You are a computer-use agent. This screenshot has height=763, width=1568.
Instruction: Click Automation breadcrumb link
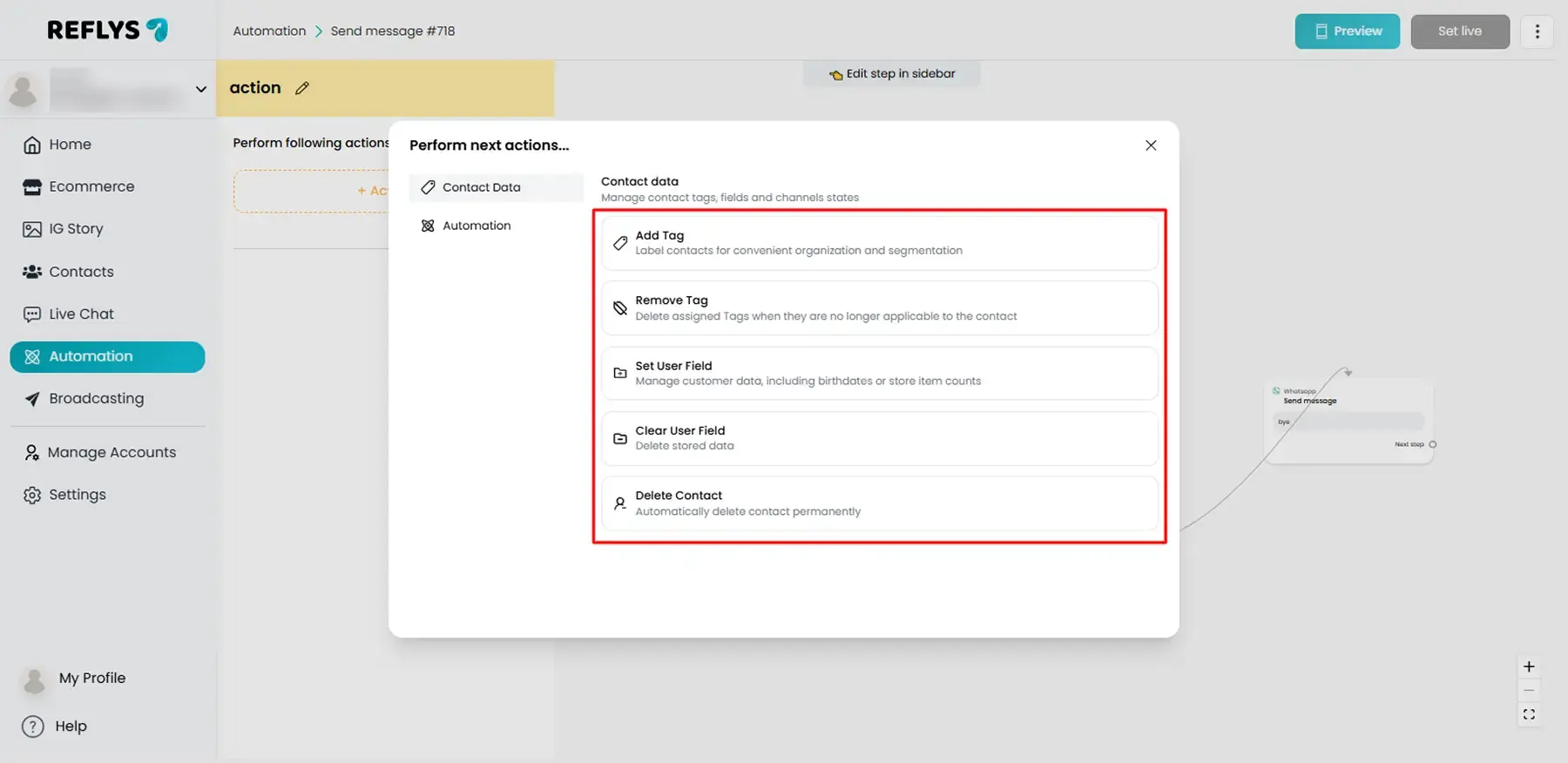(x=269, y=31)
